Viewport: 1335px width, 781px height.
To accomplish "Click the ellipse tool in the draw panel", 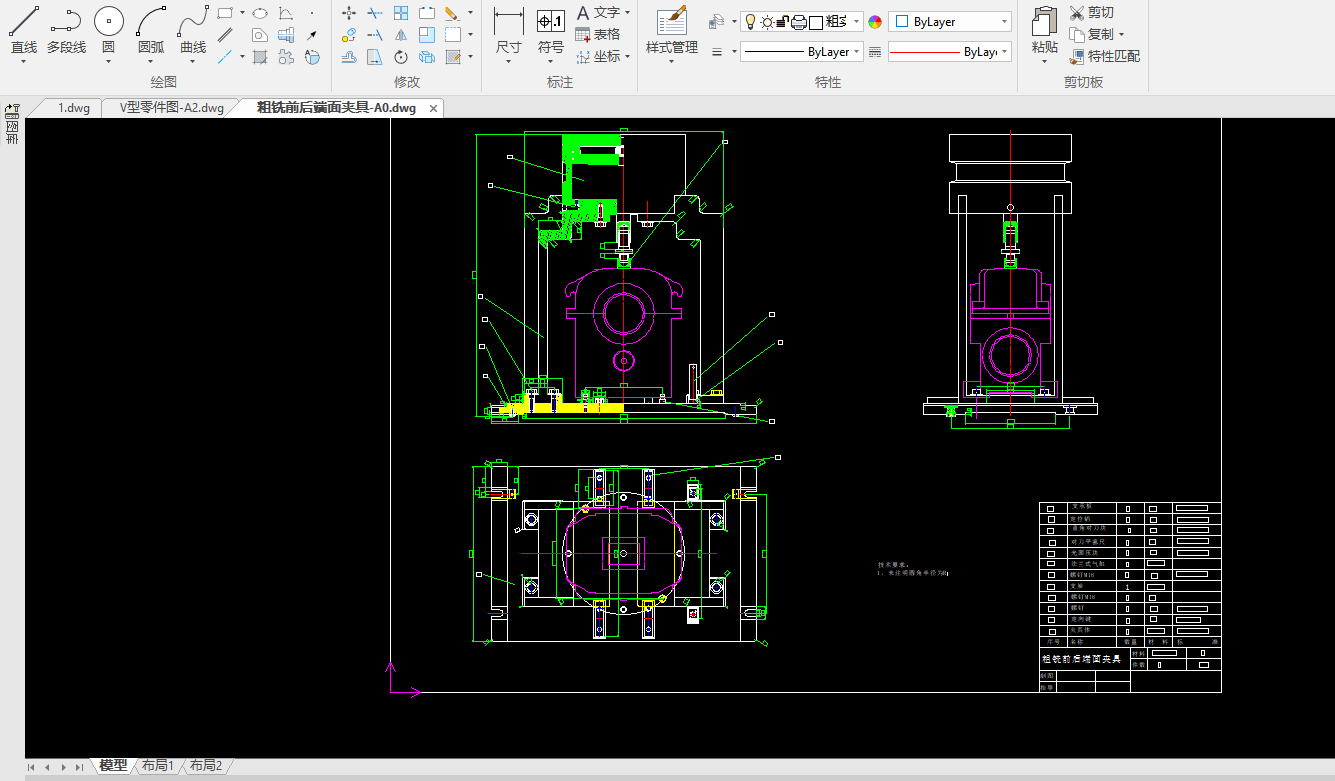I will (259, 13).
